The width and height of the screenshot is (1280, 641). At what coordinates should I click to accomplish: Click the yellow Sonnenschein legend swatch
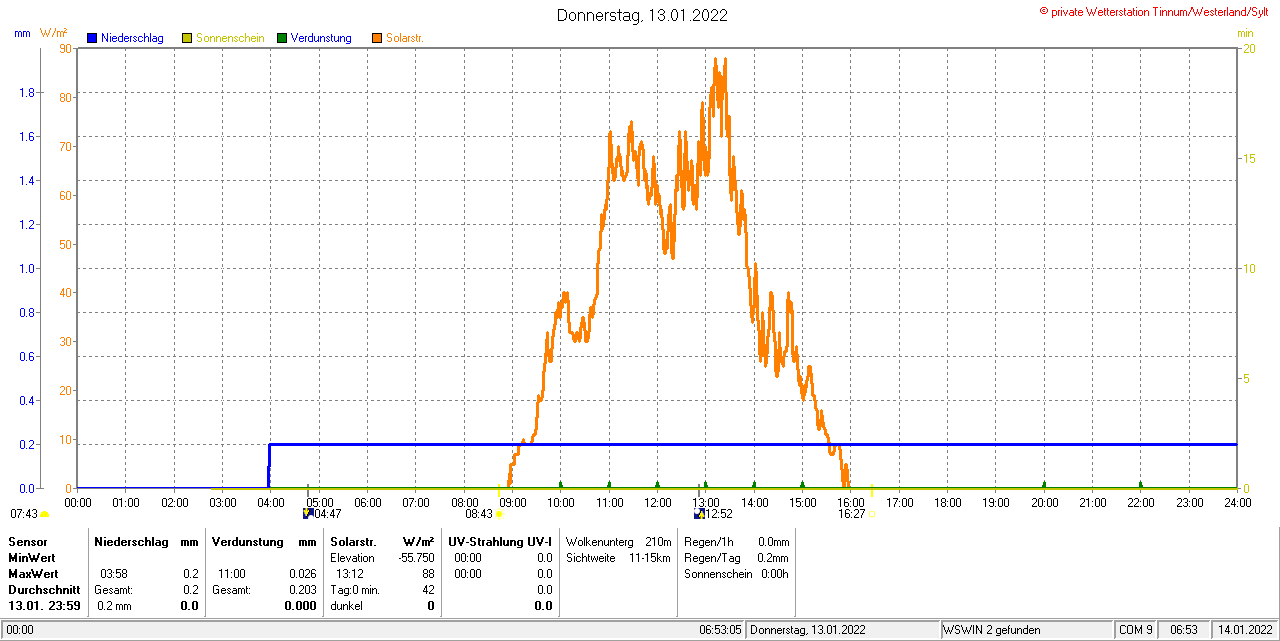click(187, 38)
